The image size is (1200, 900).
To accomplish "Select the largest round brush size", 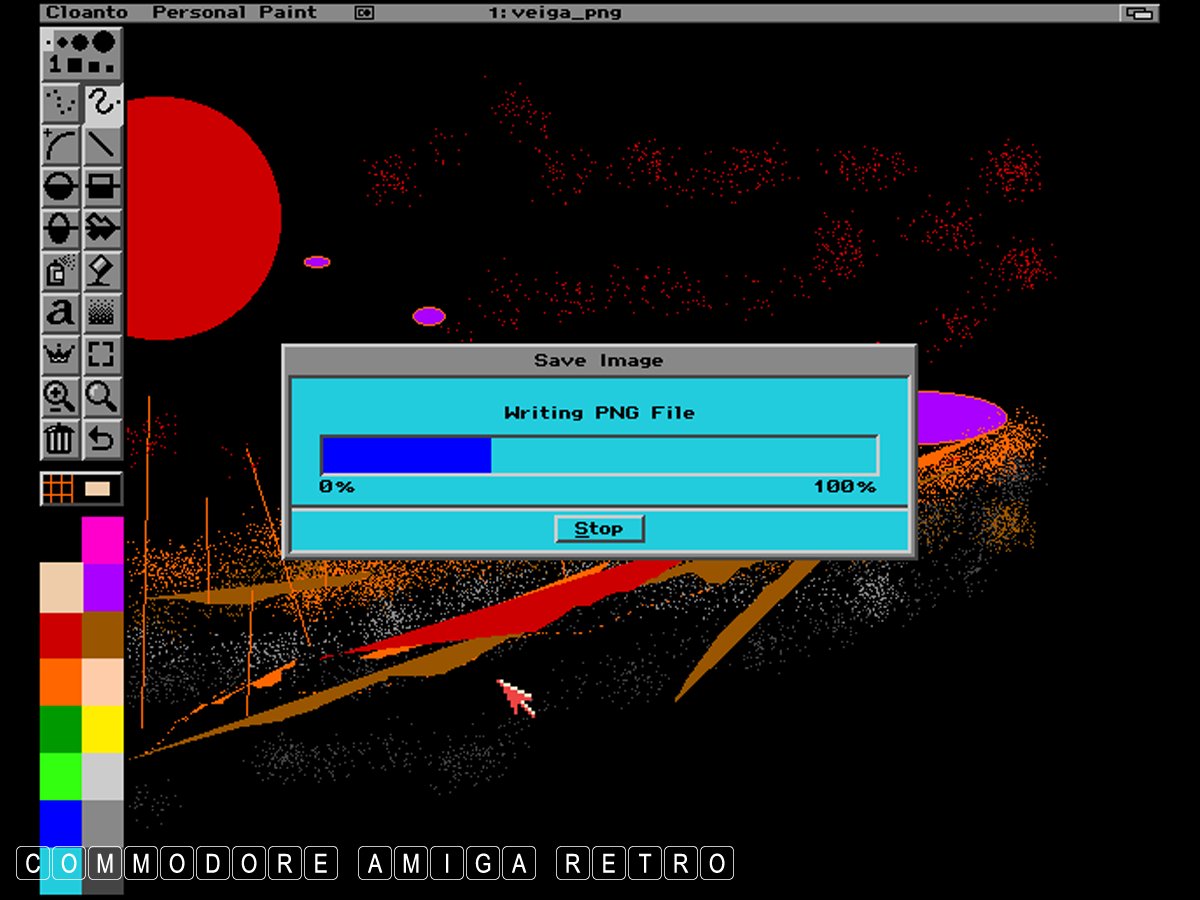I will pos(104,43).
